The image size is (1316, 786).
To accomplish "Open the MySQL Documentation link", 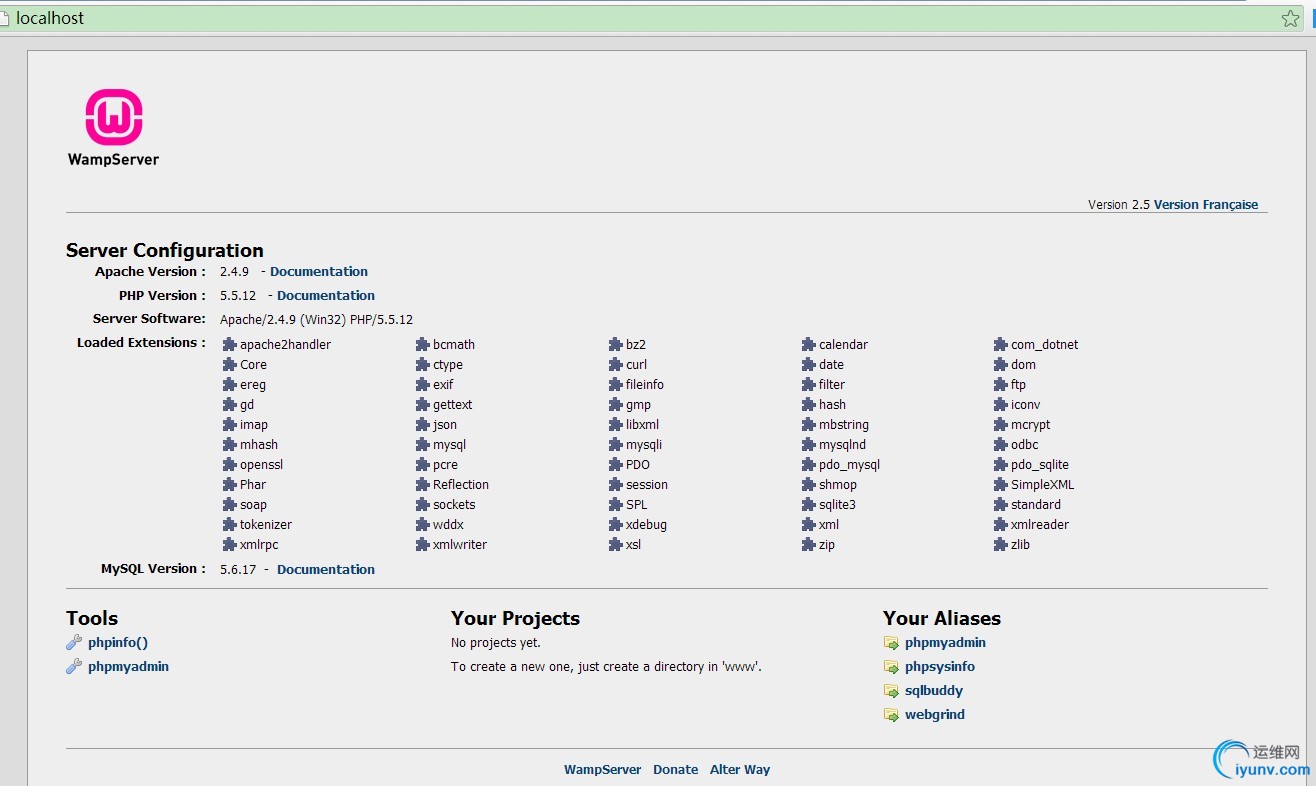I will 326,570.
